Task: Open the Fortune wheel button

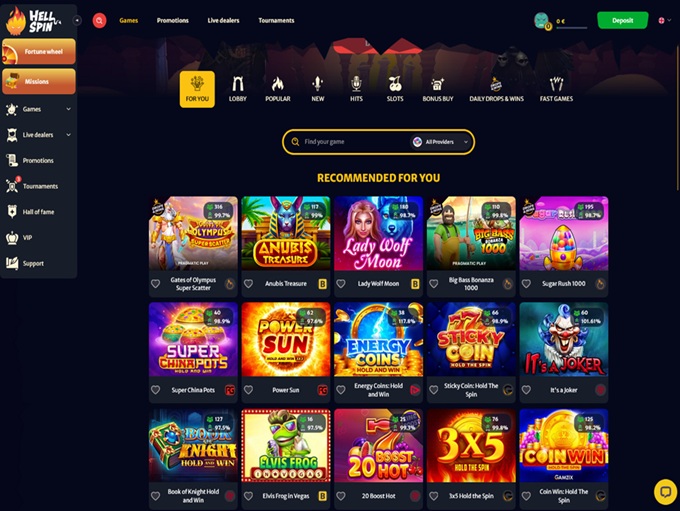Action: tap(39, 51)
